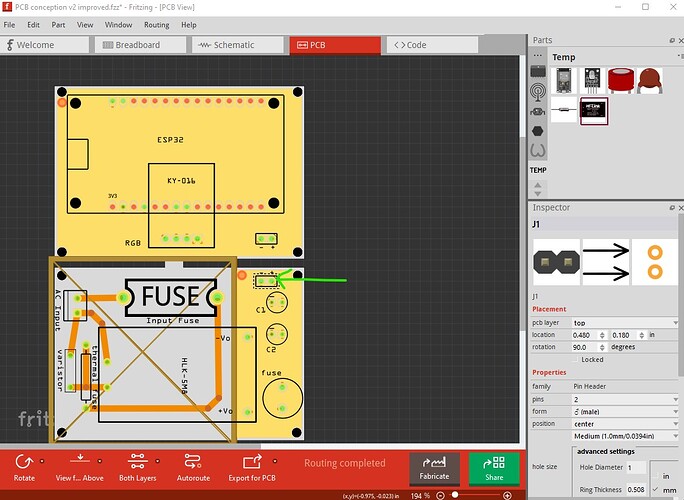The height and width of the screenshot is (500, 684).
Task: Open the Window menu
Action: coord(118,25)
